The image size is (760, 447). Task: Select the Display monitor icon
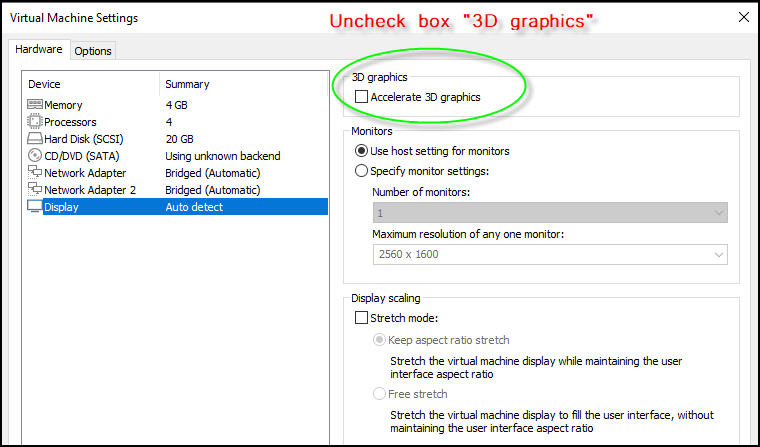tap(35, 207)
